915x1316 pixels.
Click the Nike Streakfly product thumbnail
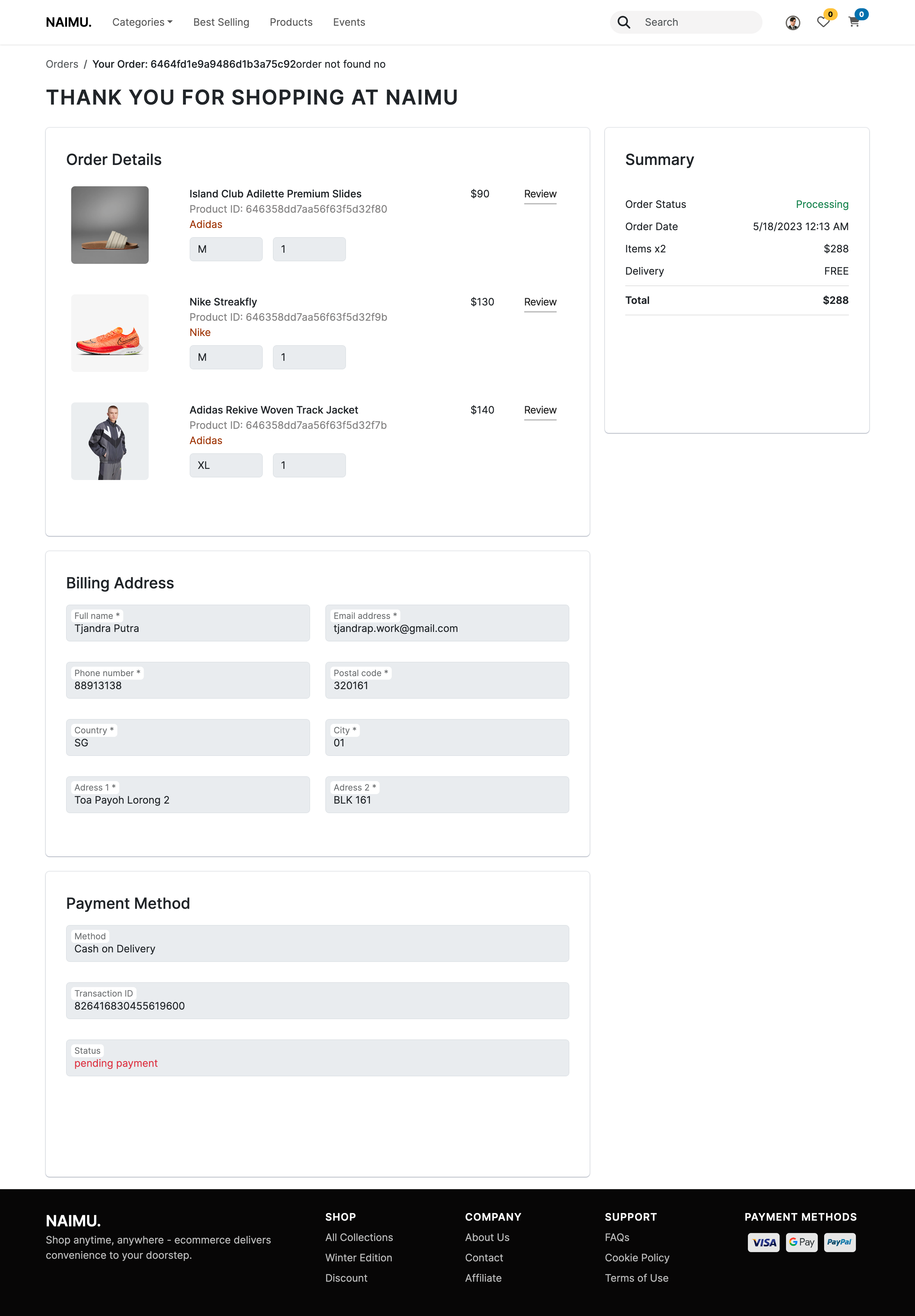109,333
